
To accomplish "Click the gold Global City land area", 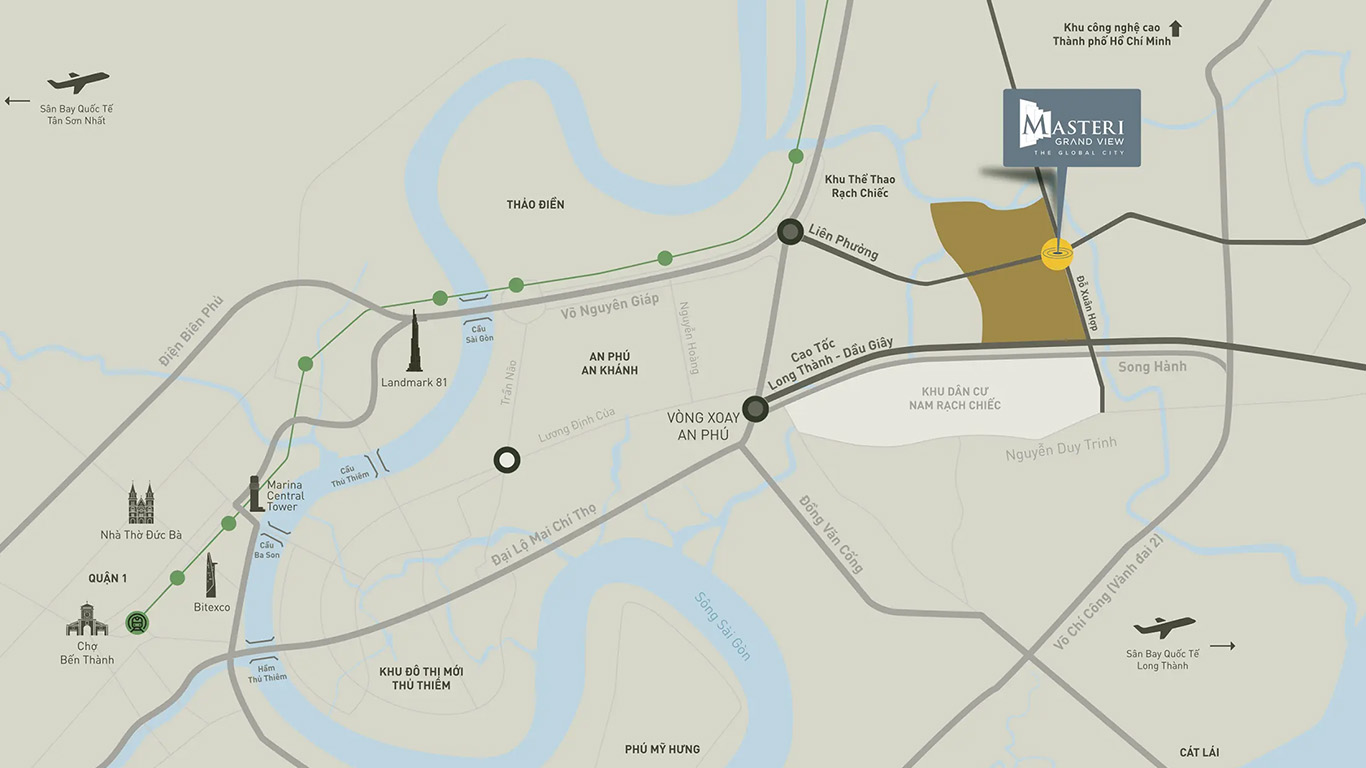I will point(1010,272).
